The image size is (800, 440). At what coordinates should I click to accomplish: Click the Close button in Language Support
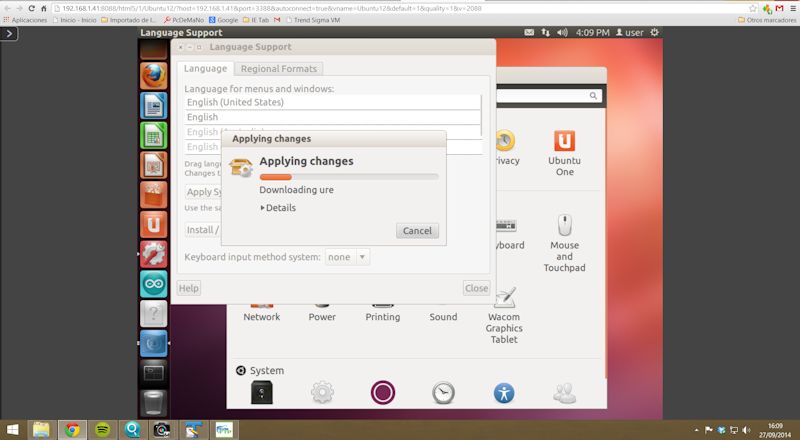476,288
